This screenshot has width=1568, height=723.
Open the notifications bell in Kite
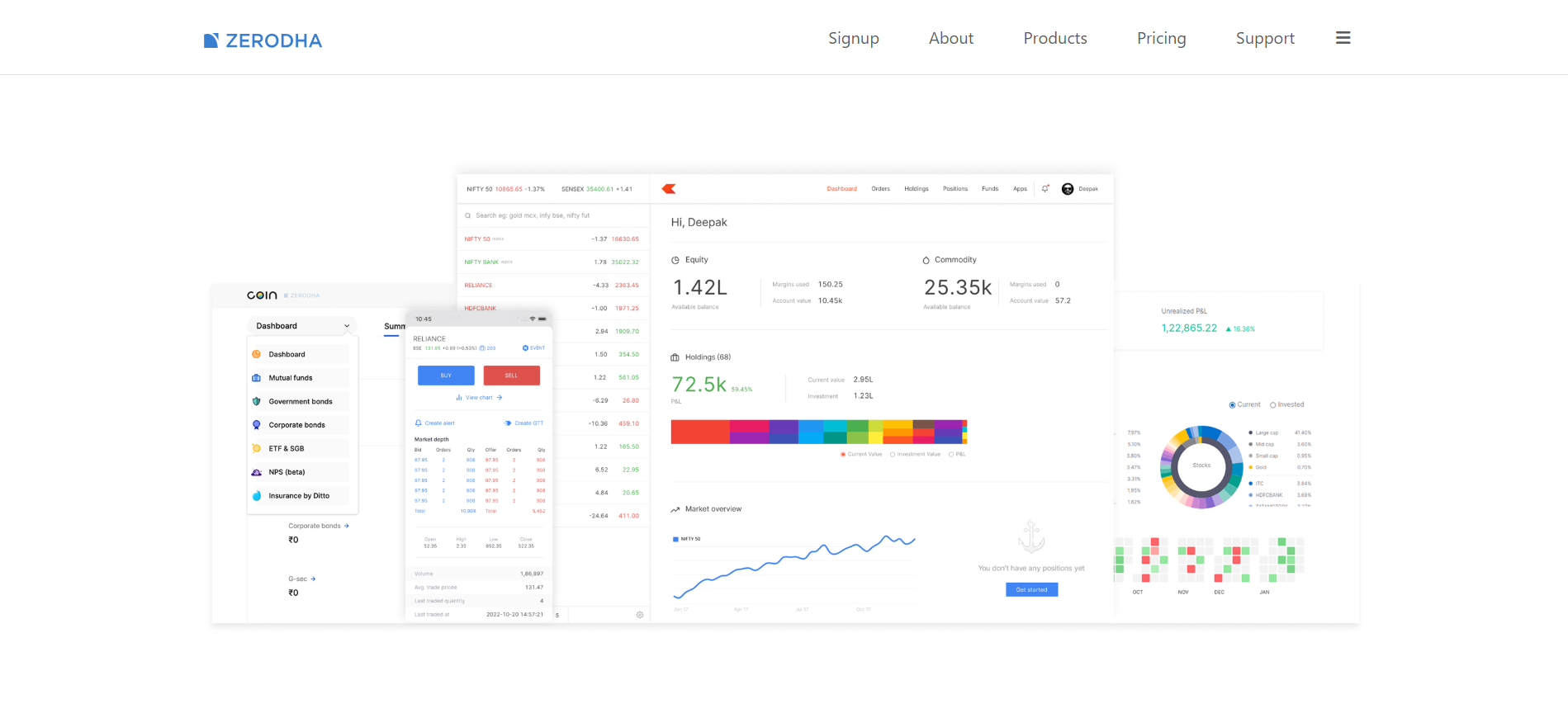[x=1045, y=189]
